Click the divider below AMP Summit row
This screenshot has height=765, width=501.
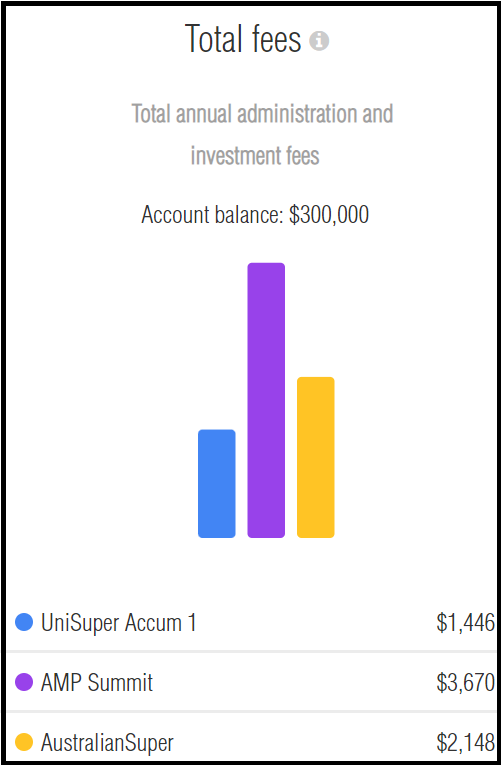coord(251,711)
